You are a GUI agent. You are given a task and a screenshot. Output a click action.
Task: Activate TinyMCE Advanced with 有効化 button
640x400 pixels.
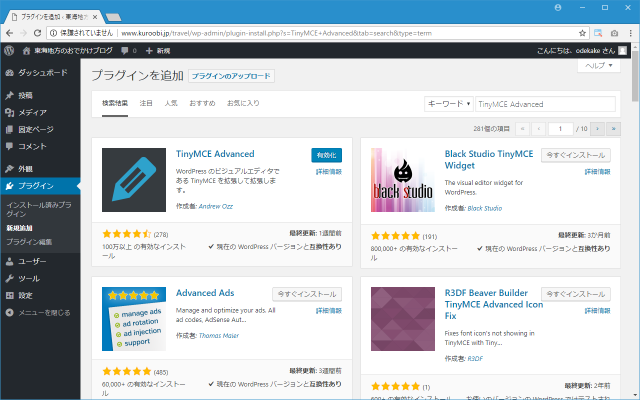coord(327,155)
